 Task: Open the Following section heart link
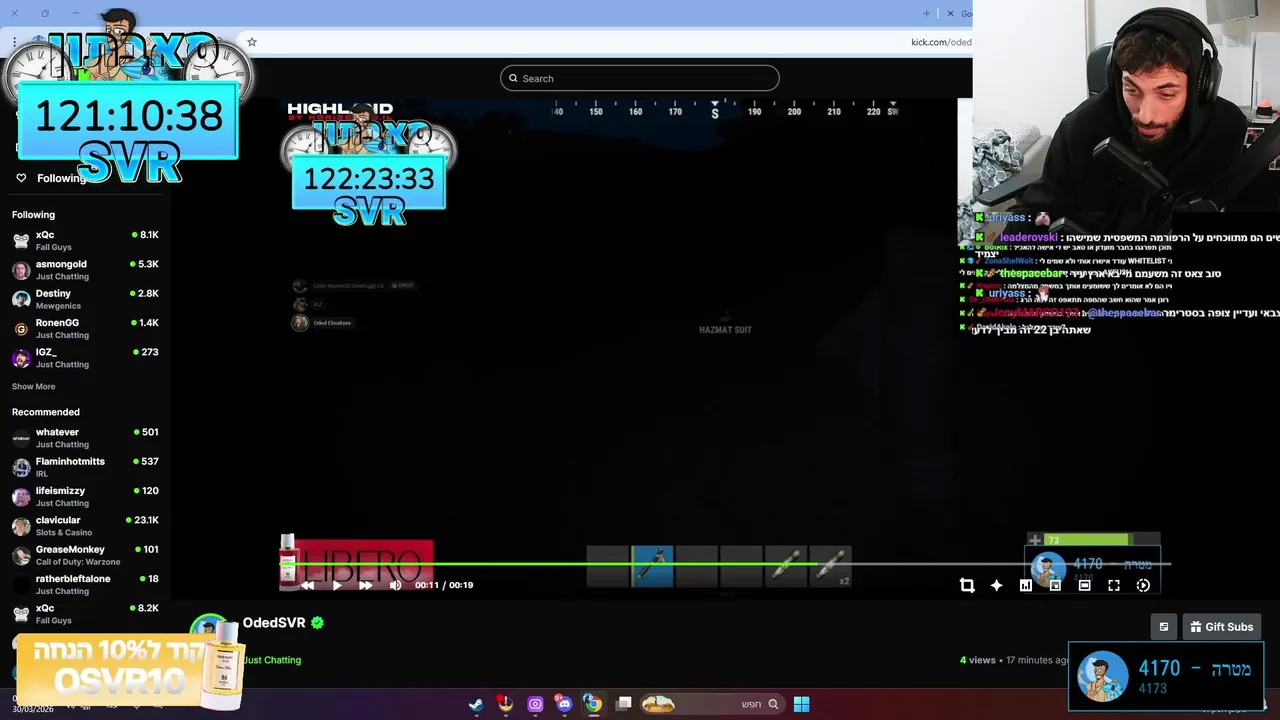52,178
